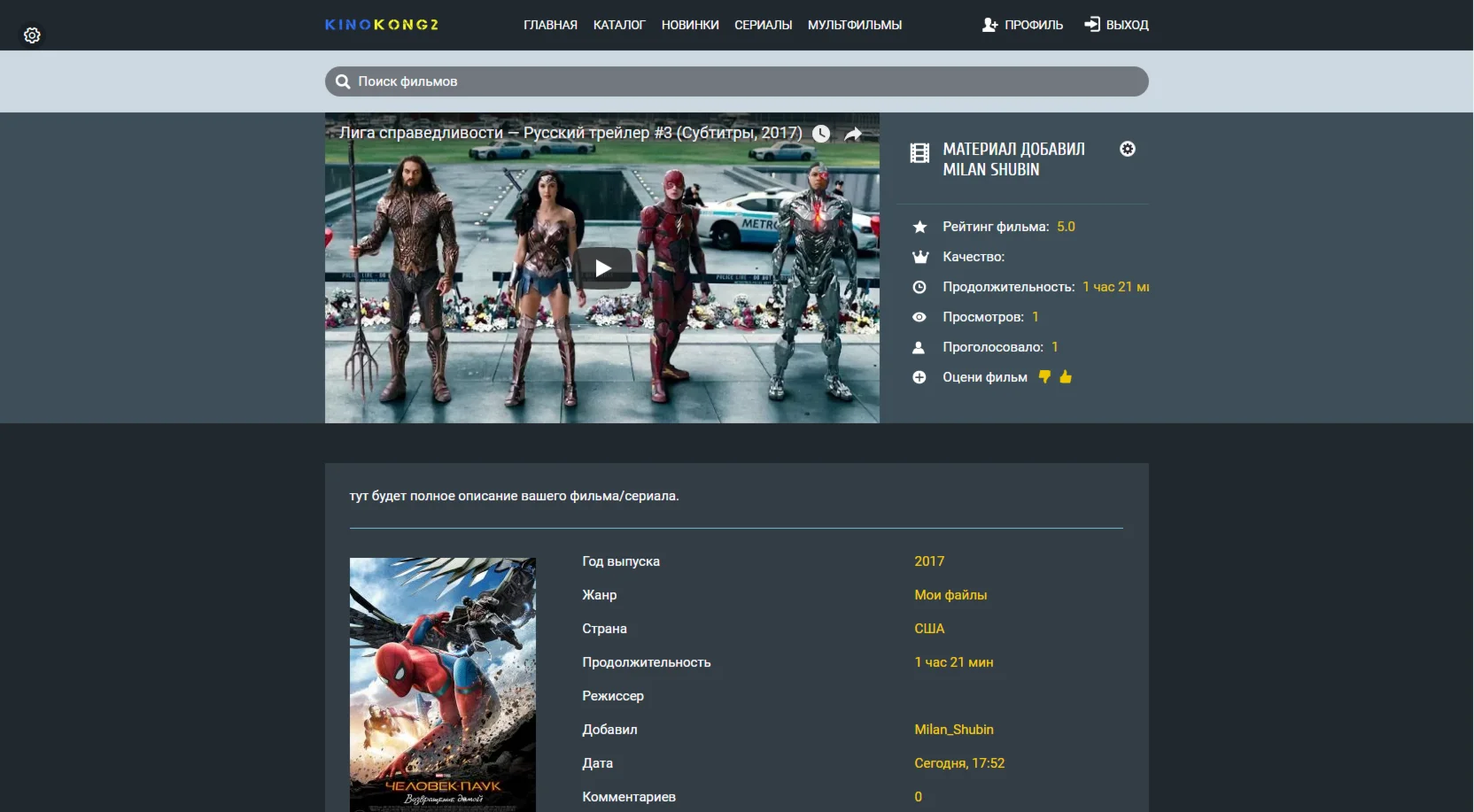The width and height of the screenshot is (1474, 812).
Task: Open the Milan_Shubin user link
Action: click(954, 730)
